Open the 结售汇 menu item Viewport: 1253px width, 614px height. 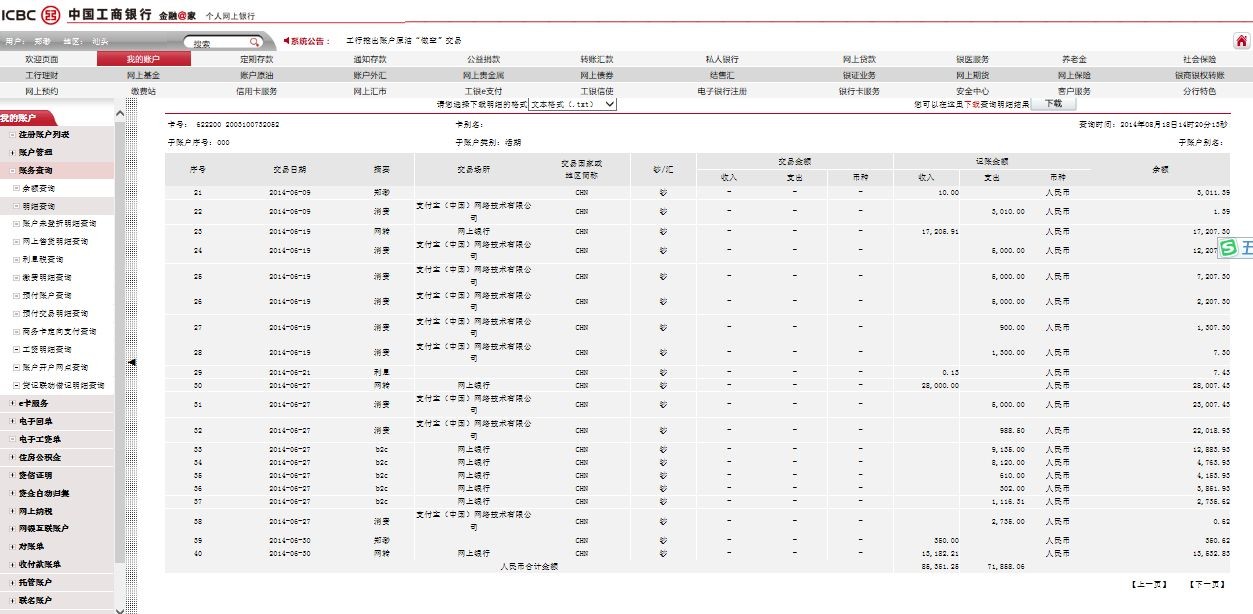tap(722, 76)
